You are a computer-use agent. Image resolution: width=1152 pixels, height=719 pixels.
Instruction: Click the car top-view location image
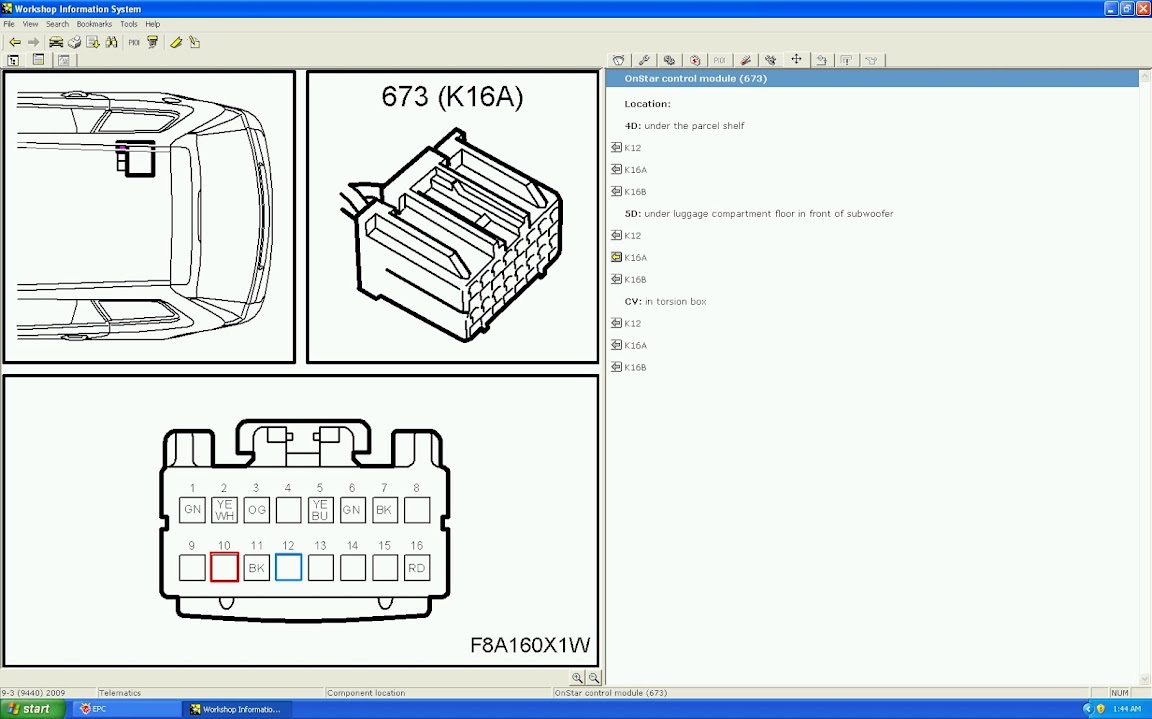pos(149,217)
